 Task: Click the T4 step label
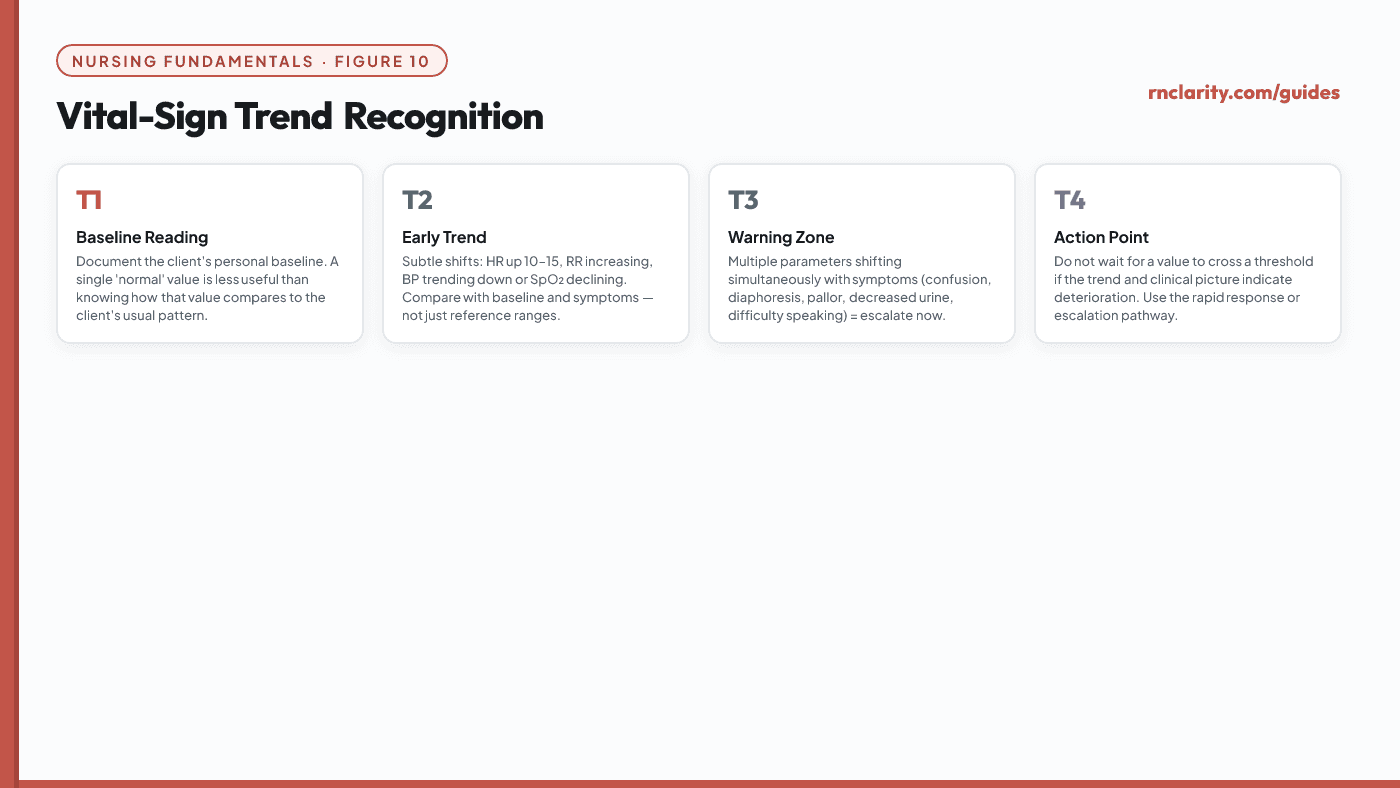click(1070, 200)
